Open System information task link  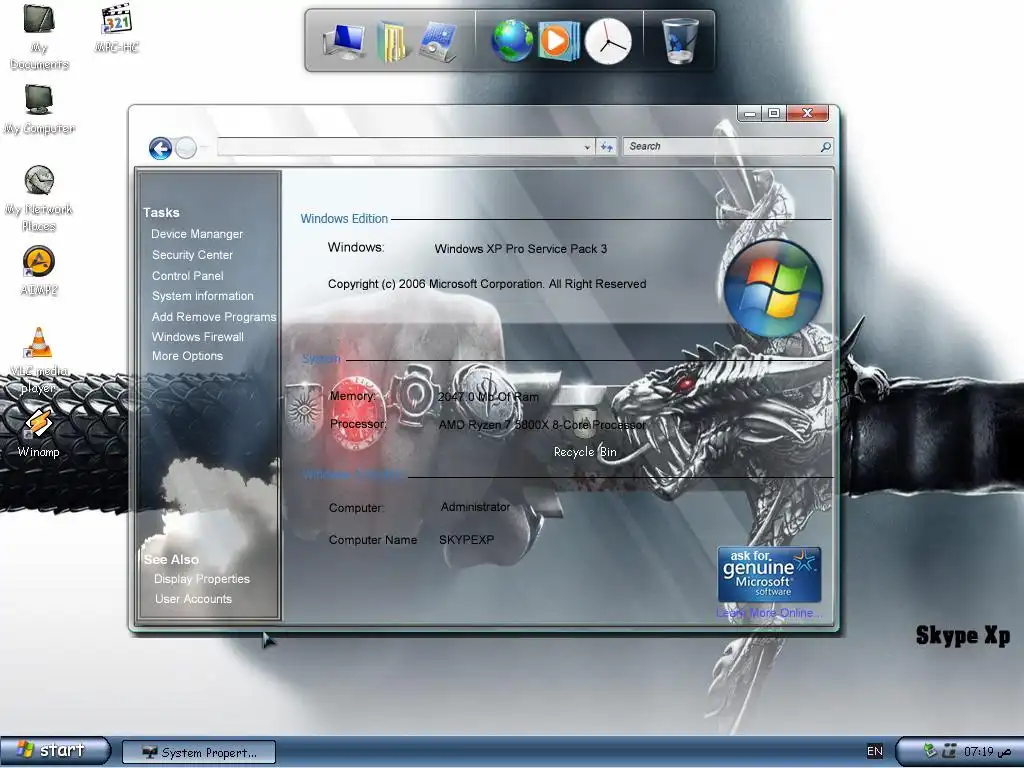coord(202,296)
